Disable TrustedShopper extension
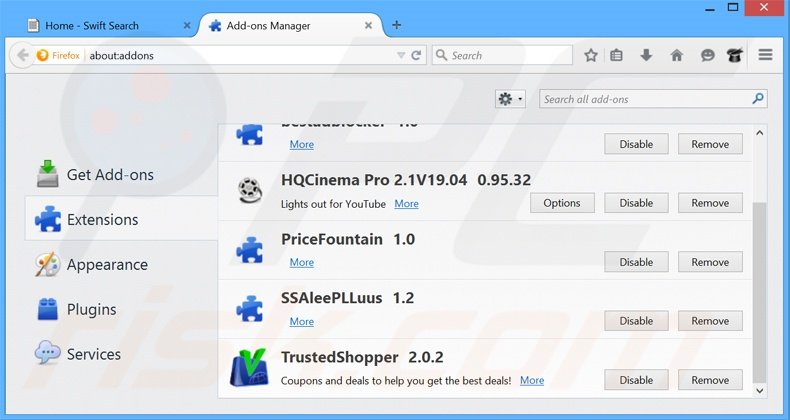The image size is (790, 420). (636, 380)
